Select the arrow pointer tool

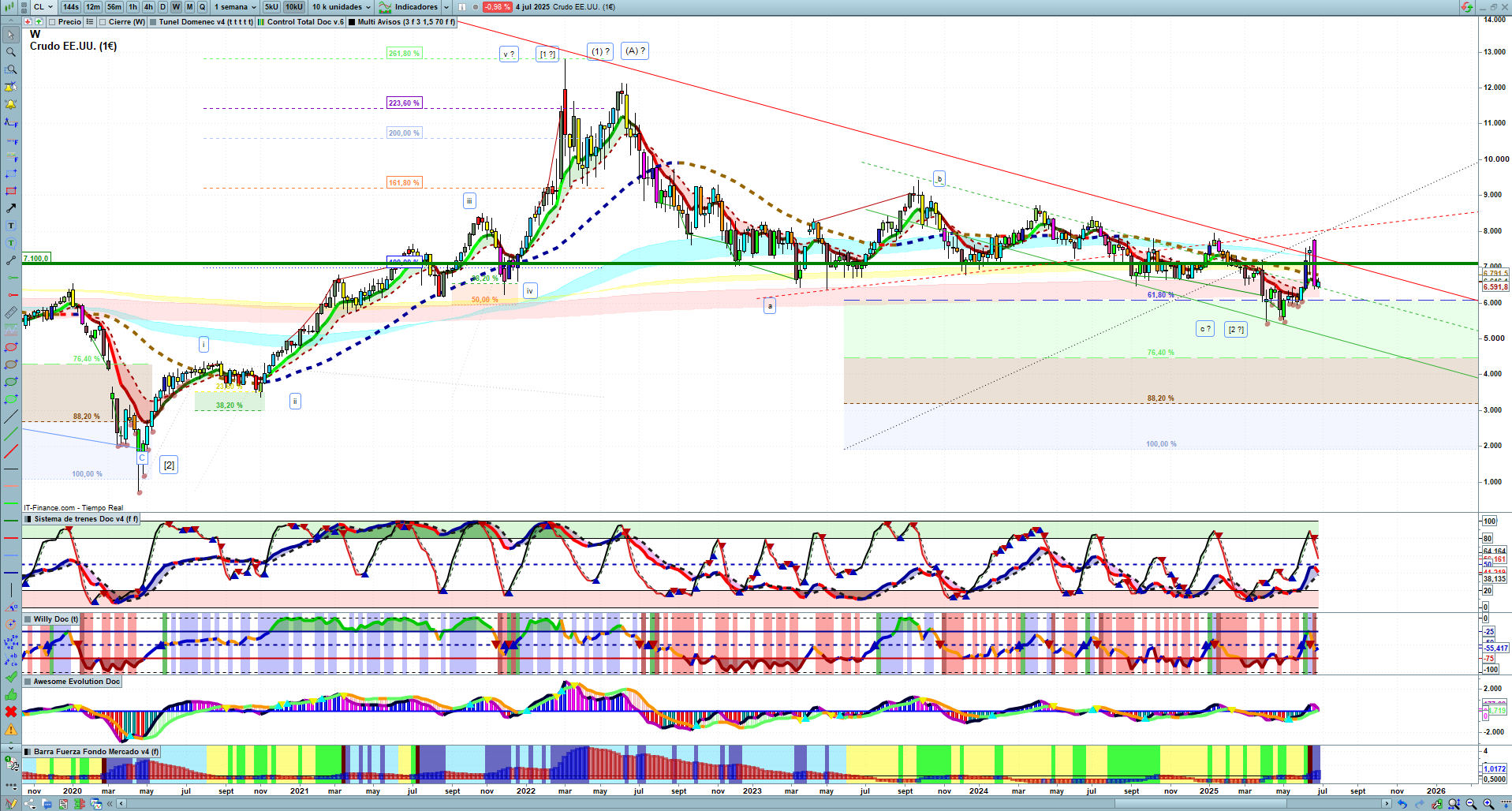(11, 35)
